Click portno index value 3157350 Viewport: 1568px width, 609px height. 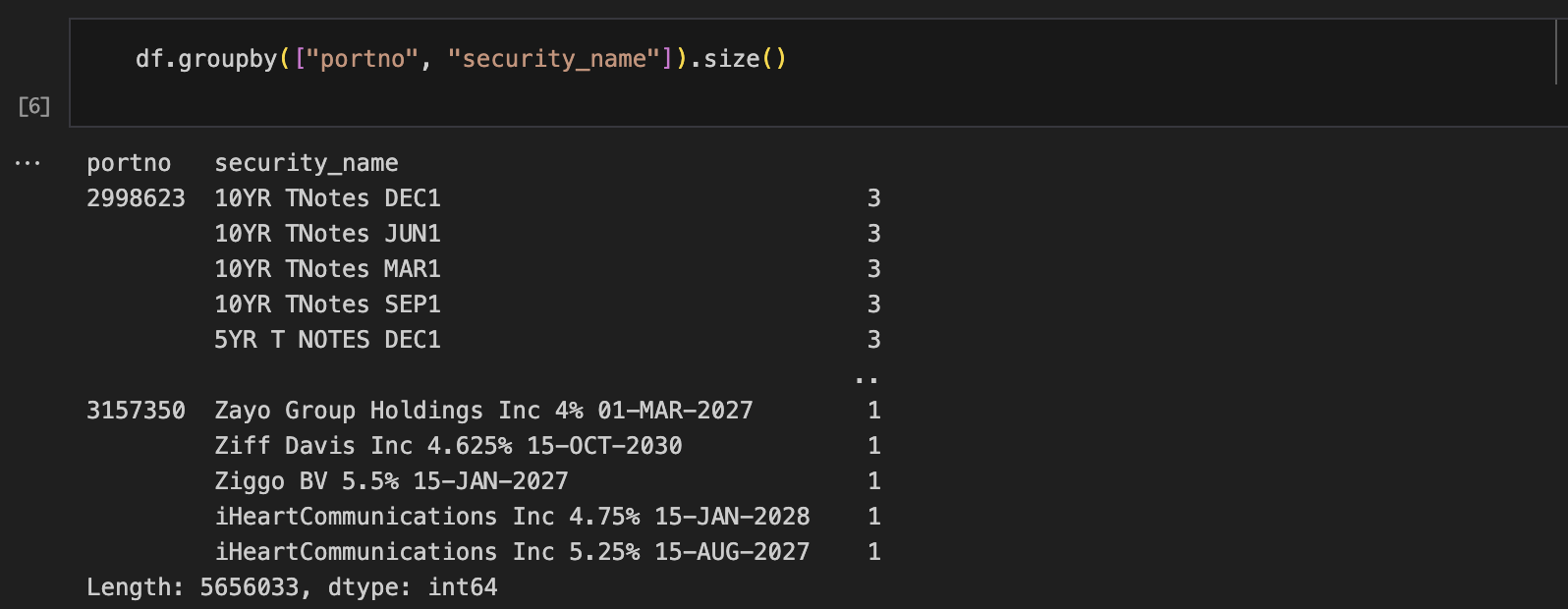(x=136, y=411)
